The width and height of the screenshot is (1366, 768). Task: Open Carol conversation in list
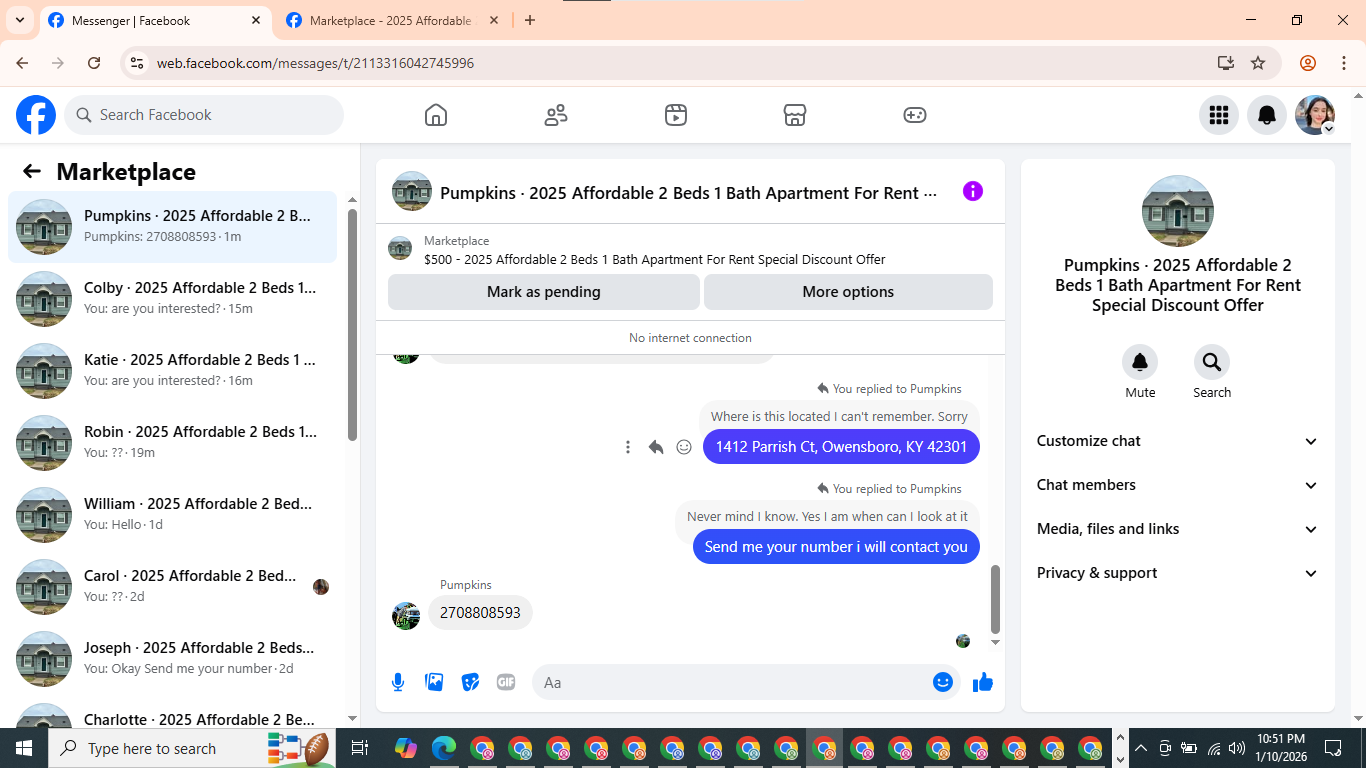click(173, 587)
